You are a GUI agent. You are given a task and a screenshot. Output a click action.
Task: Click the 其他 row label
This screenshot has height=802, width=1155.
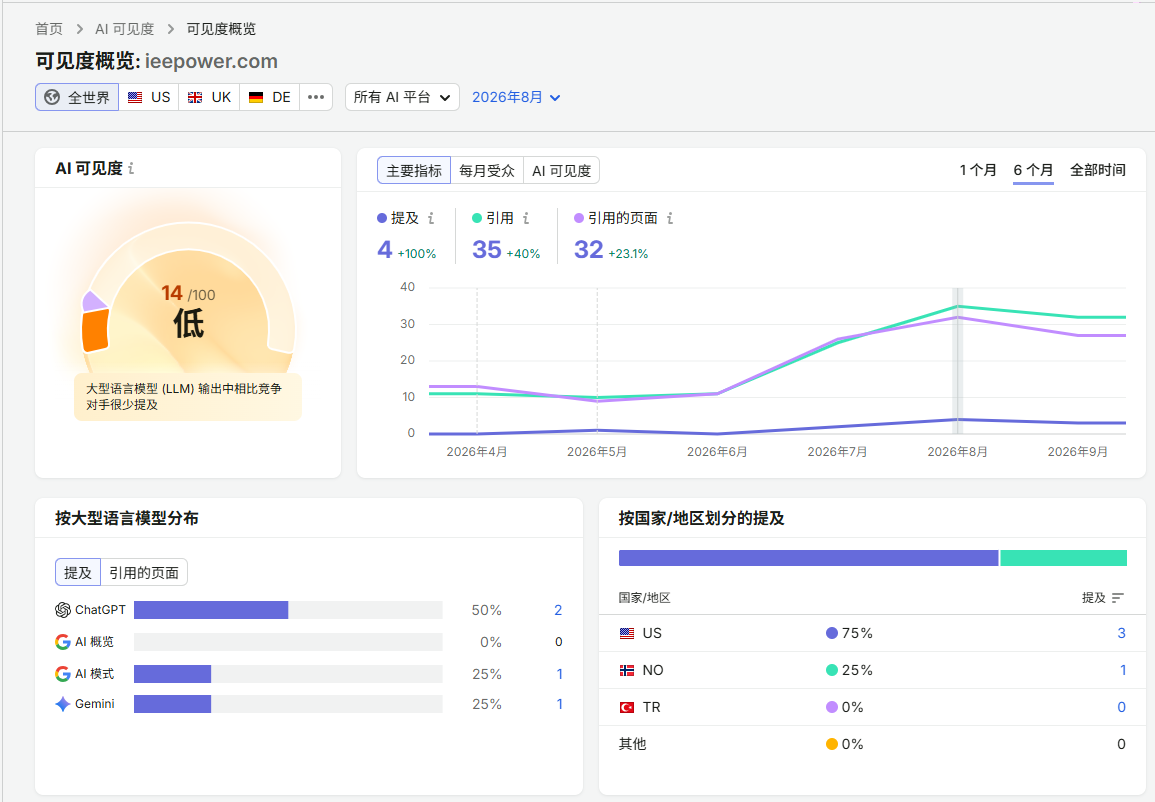633,744
